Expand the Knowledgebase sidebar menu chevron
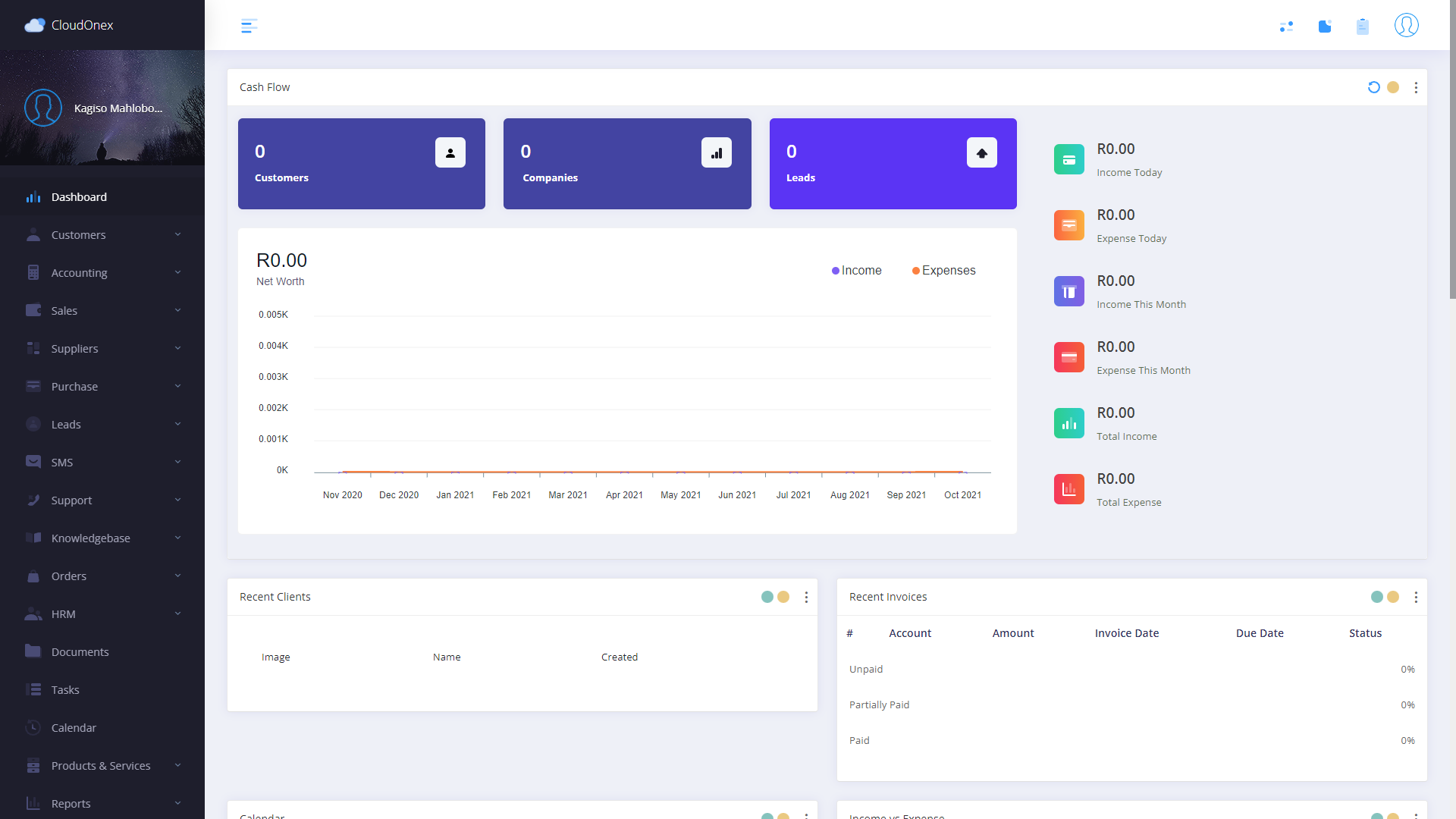This screenshot has width=1456, height=819. [177, 538]
